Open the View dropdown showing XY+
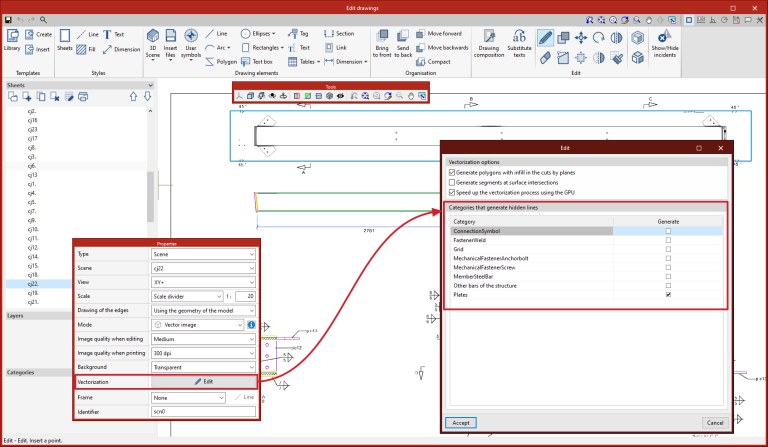The width and height of the screenshot is (768, 447). click(203, 282)
